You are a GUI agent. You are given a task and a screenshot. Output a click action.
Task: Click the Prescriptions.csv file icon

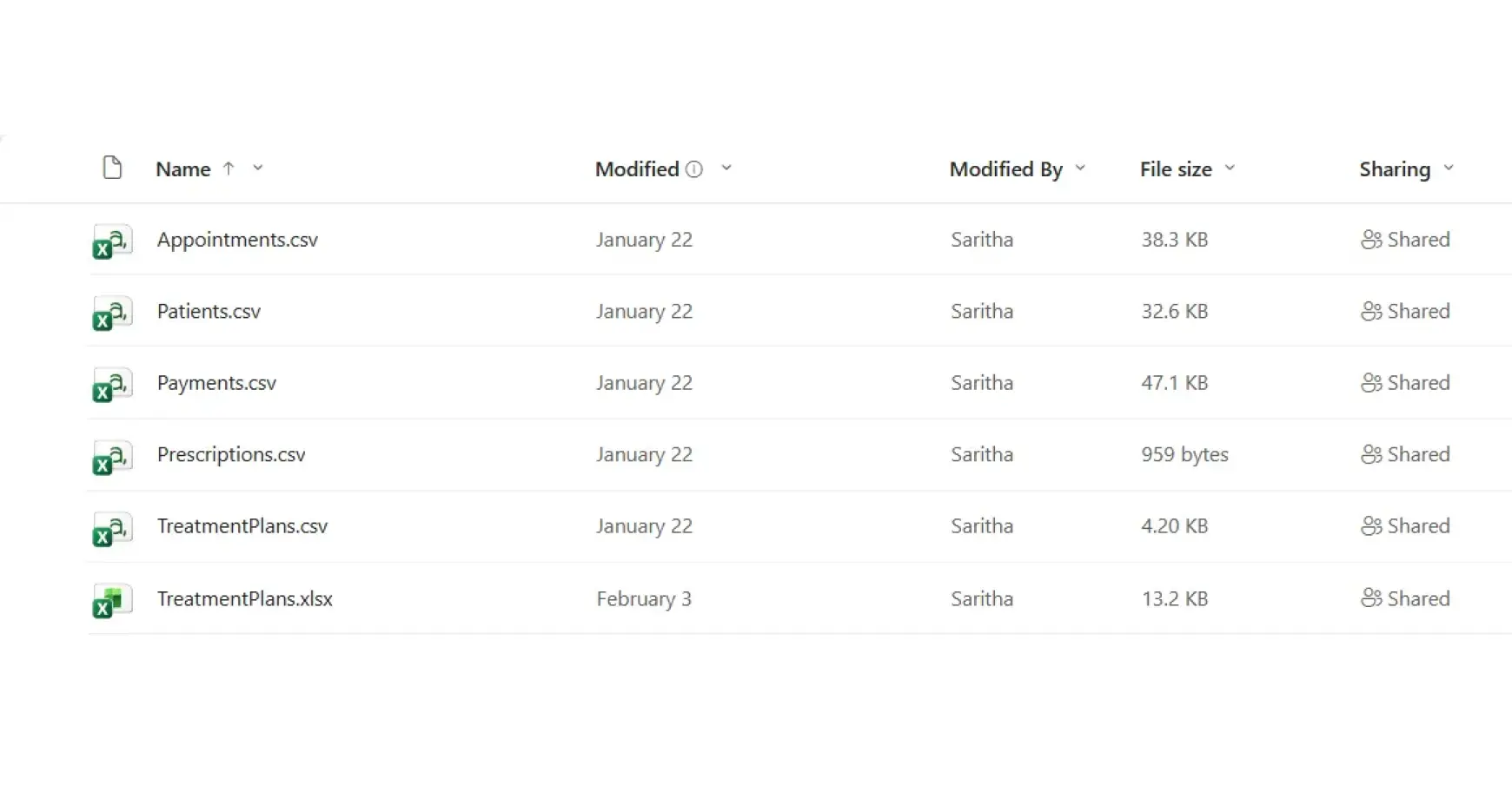112,456
